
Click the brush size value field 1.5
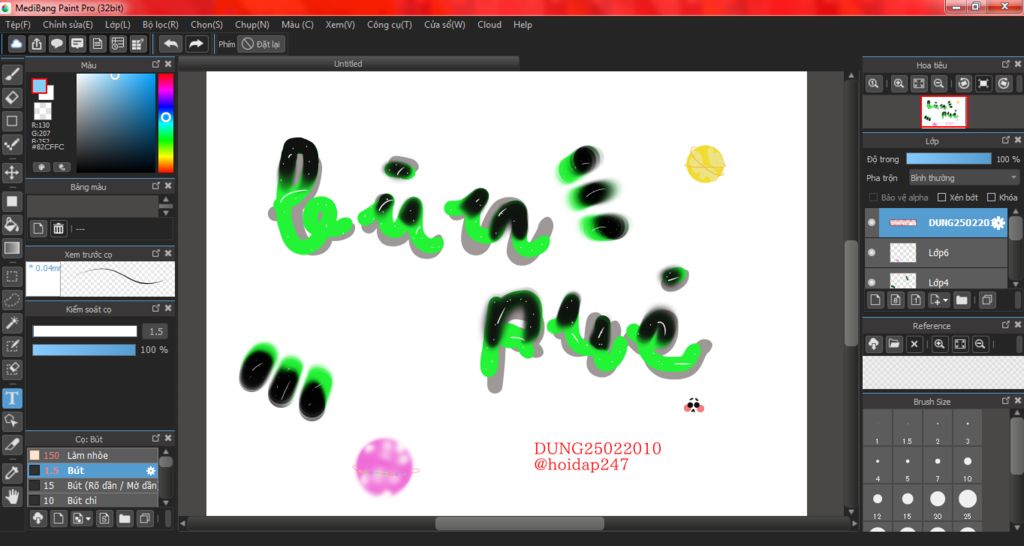click(155, 331)
